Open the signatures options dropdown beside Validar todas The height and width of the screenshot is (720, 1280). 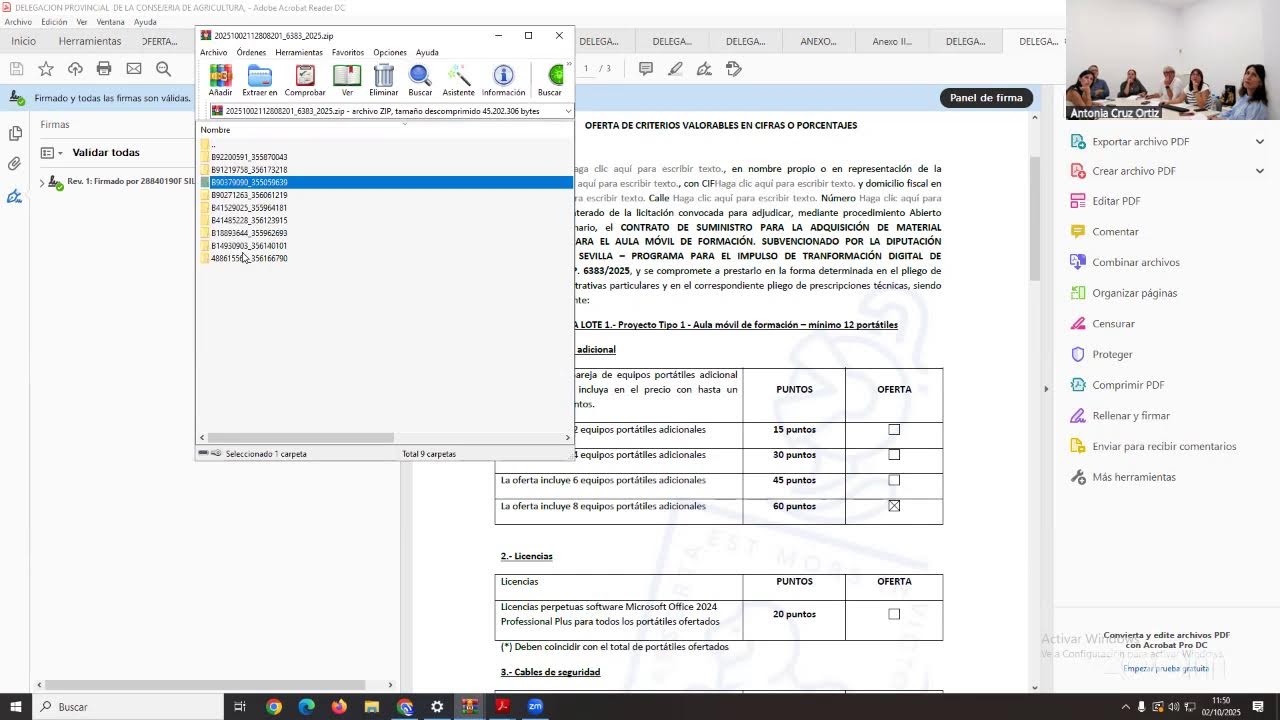coord(50,153)
